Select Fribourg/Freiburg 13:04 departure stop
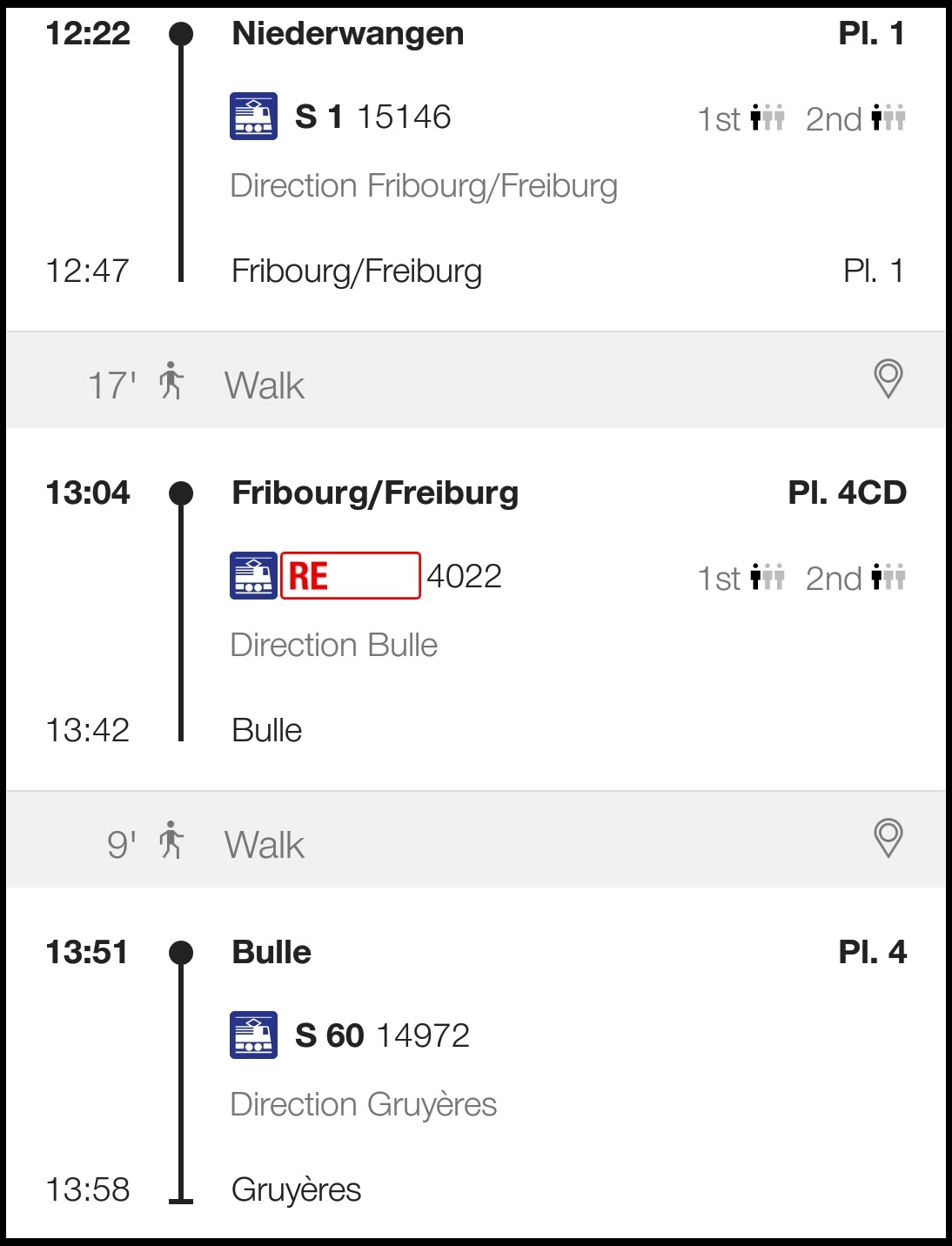952x1246 pixels. [x=374, y=493]
